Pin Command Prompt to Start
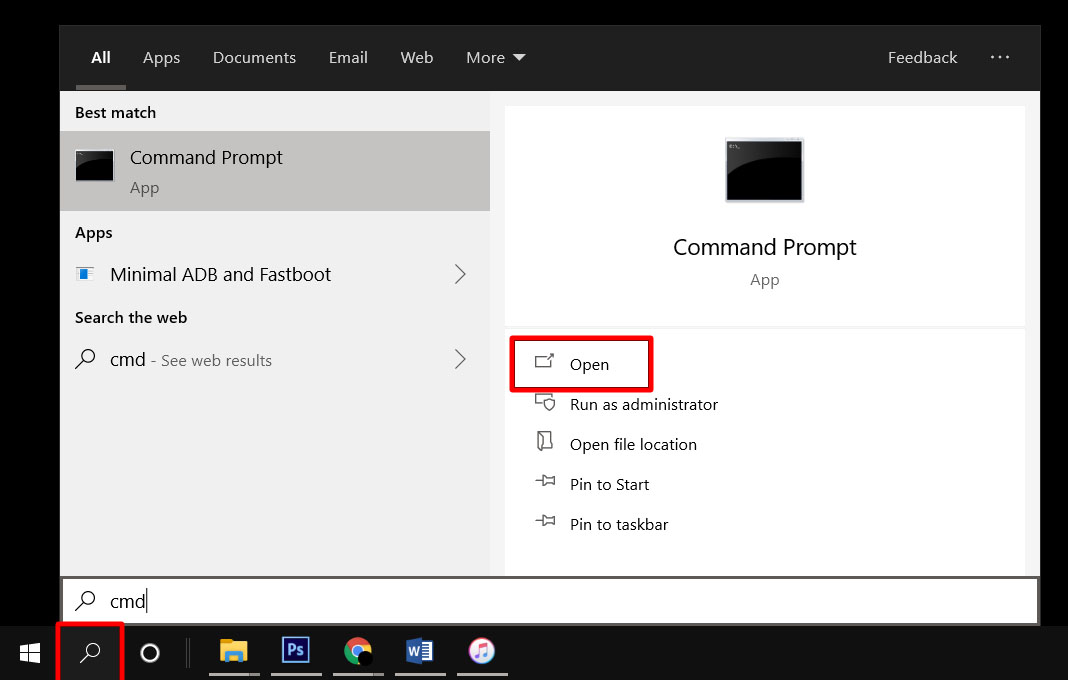1068x680 pixels. click(607, 484)
